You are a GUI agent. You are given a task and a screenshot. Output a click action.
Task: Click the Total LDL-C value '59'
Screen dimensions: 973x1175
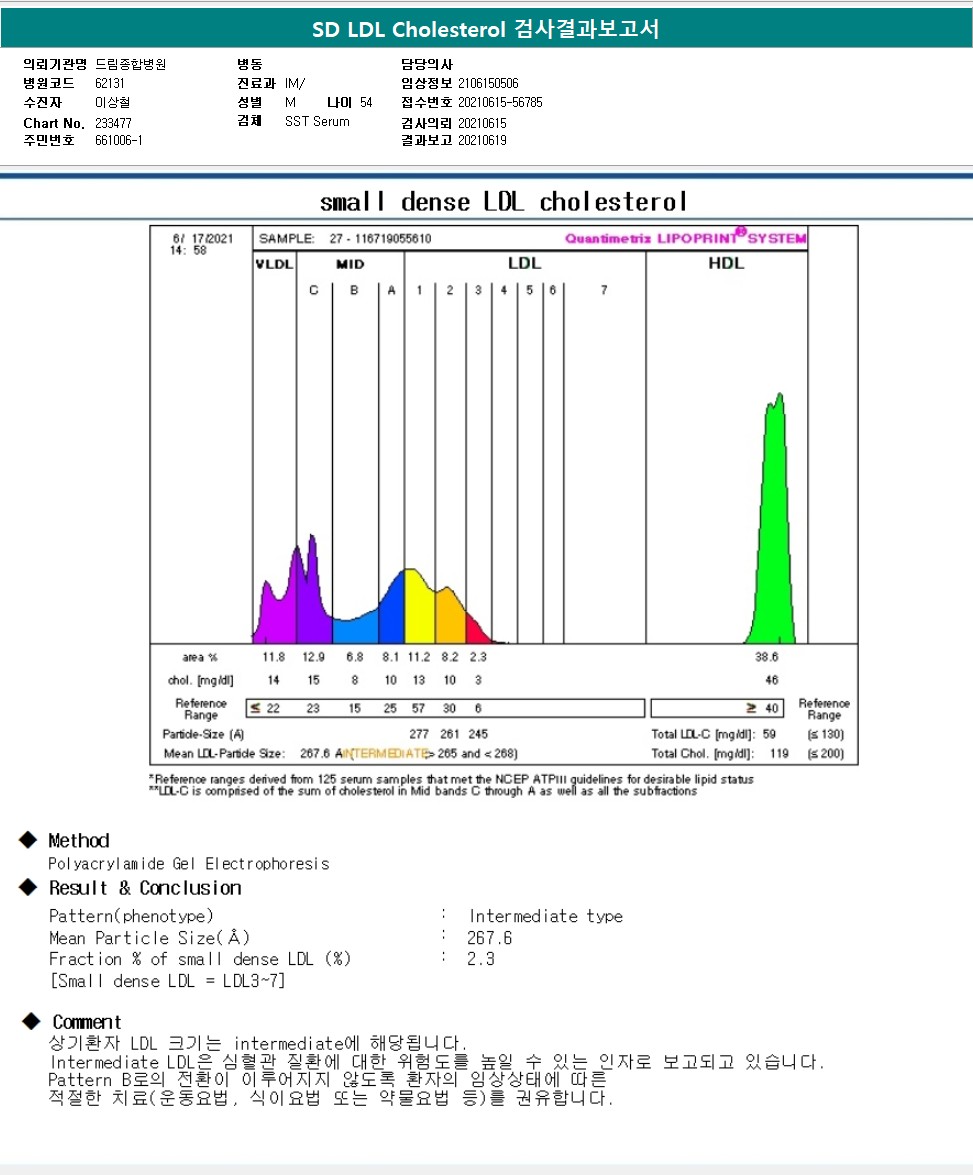pyautogui.click(x=769, y=734)
